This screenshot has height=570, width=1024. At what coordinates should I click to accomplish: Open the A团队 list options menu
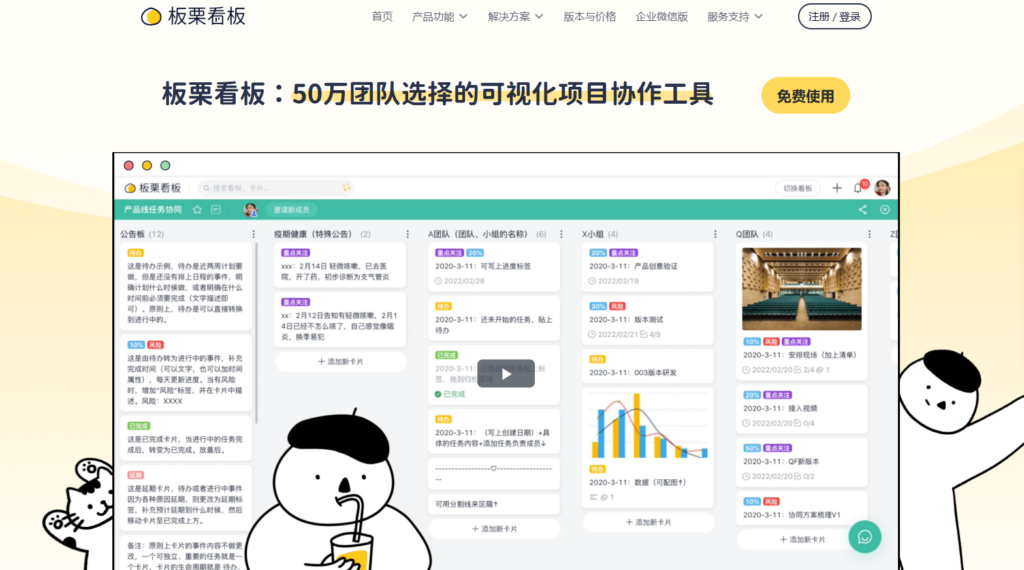tap(561, 234)
